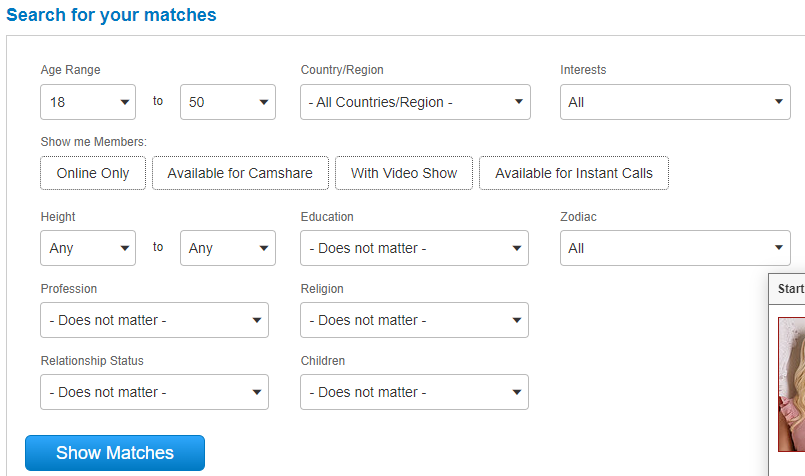Image resolution: width=805 pixels, height=476 pixels.
Task: Open the maximum Age Range dropdown
Action: pos(227,102)
